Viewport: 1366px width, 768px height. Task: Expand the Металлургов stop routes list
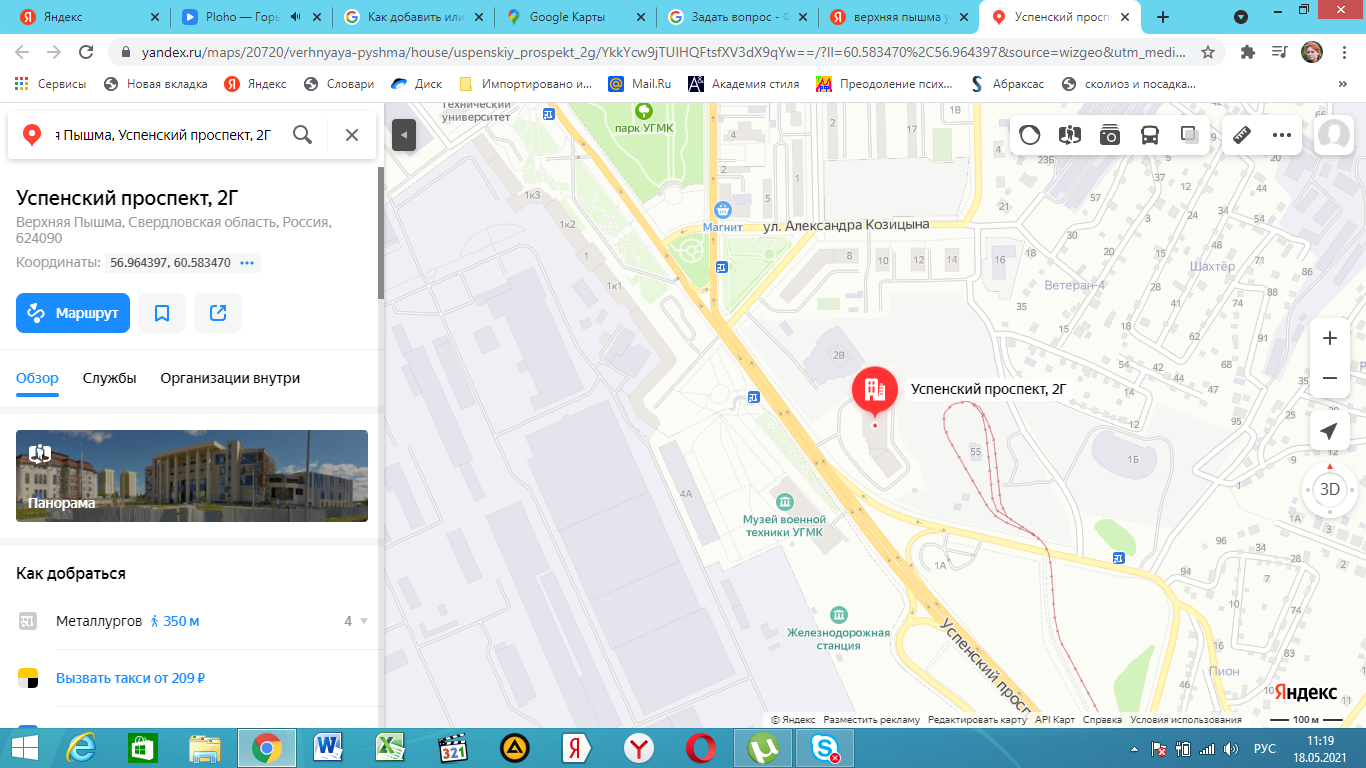point(364,621)
